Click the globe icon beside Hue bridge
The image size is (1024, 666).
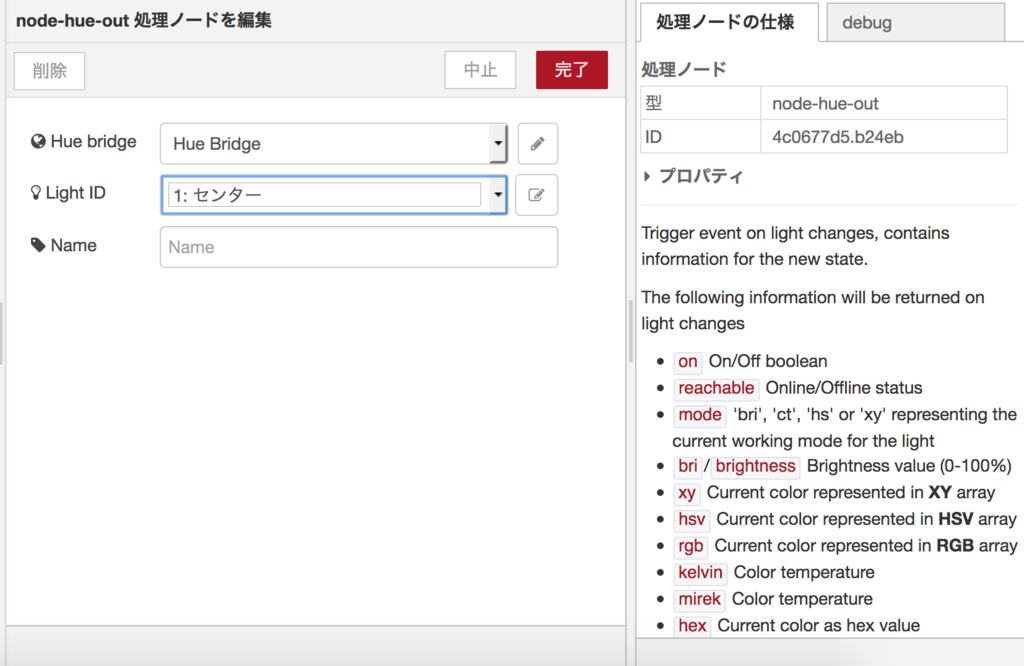38,141
